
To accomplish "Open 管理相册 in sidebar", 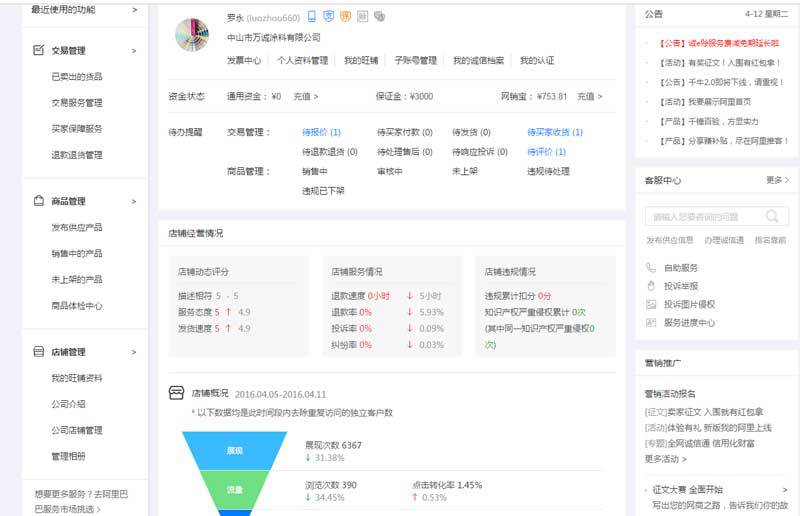I will (x=68, y=456).
